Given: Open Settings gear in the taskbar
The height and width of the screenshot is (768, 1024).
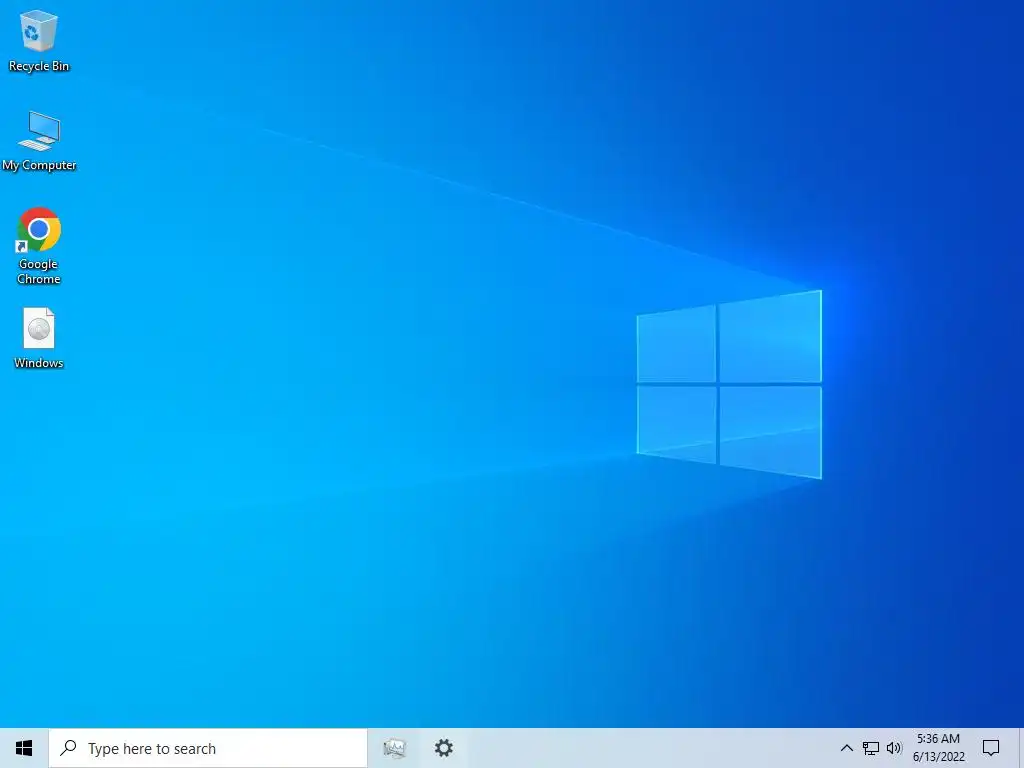Looking at the screenshot, I should tap(444, 748).
